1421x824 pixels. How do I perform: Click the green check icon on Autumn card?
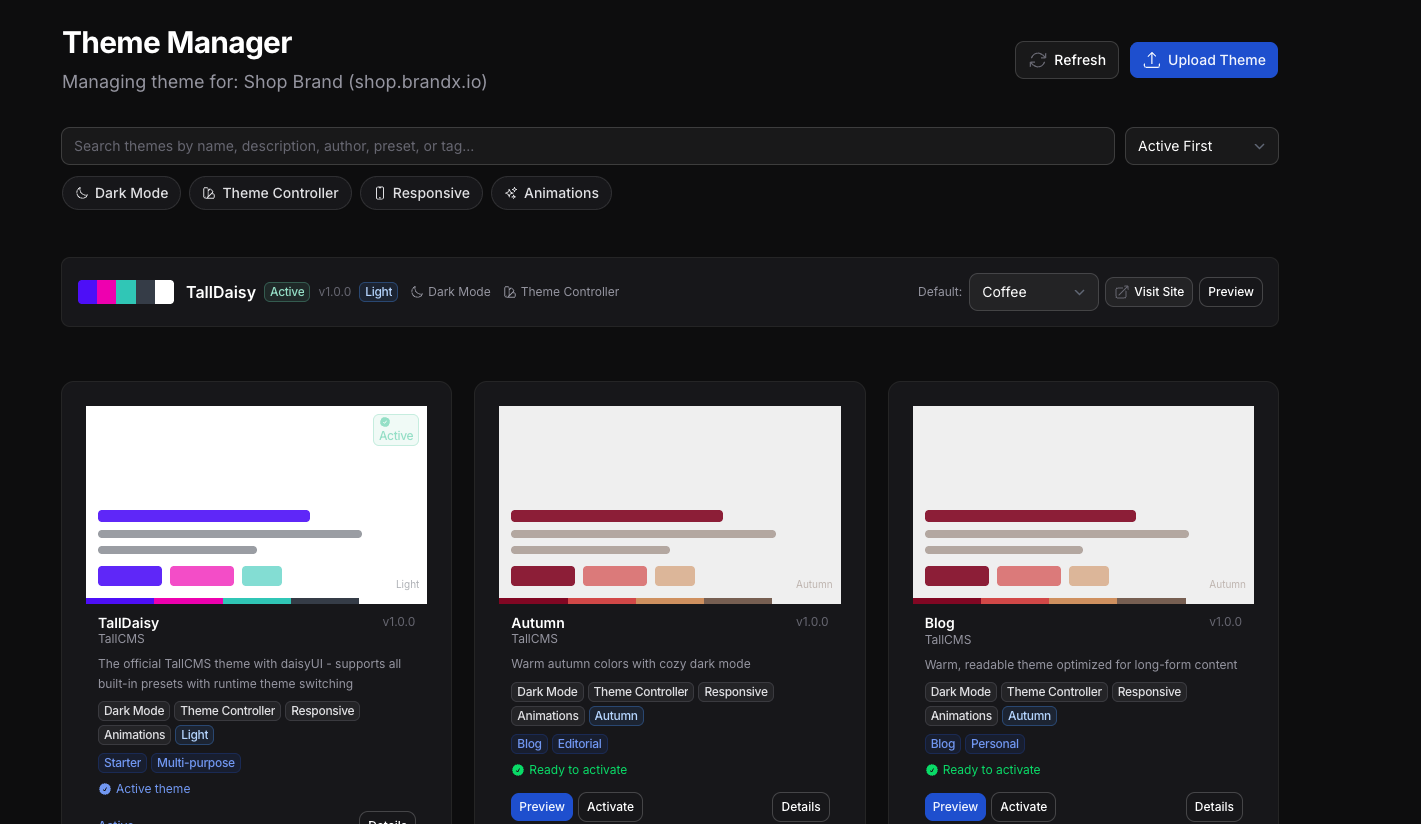(518, 770)
